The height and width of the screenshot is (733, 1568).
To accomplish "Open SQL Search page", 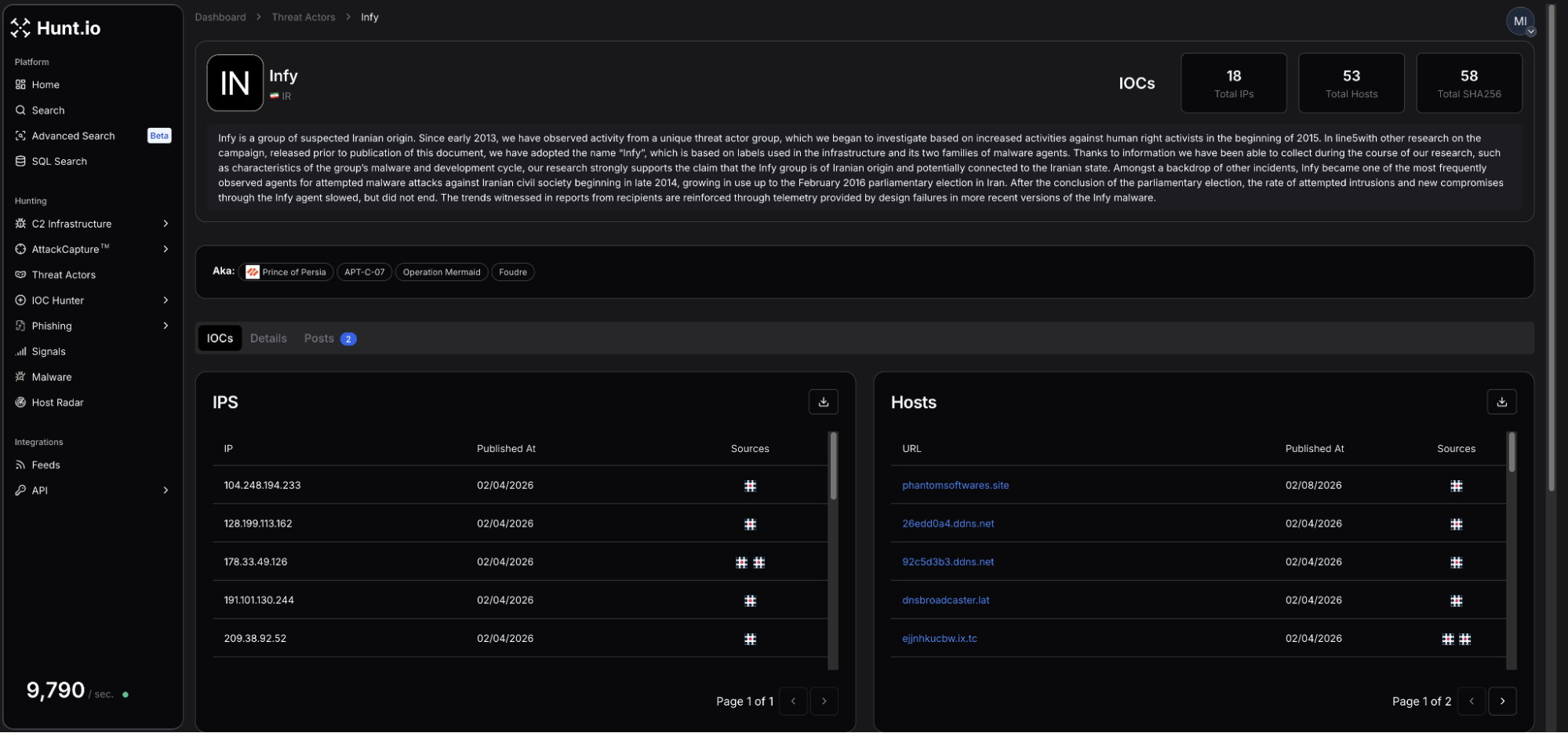I will [x=59, y=161].
